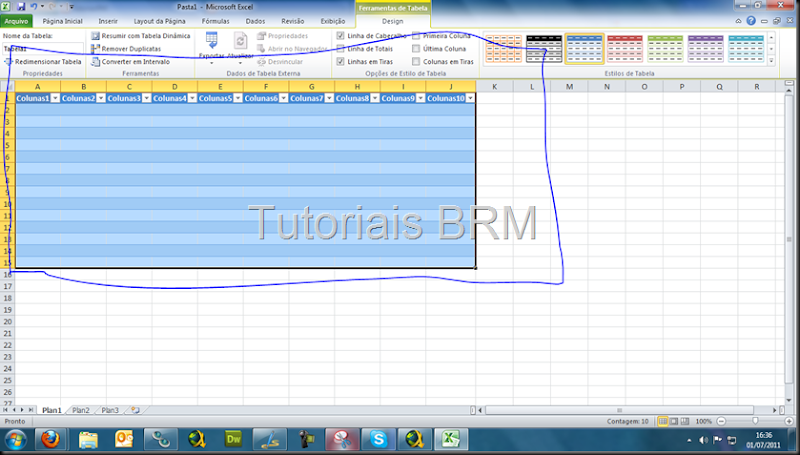Click the Undo icon in quick access toolbar
Image resolution: width=800 pixels, height=455 pixels.
[34, 7]
